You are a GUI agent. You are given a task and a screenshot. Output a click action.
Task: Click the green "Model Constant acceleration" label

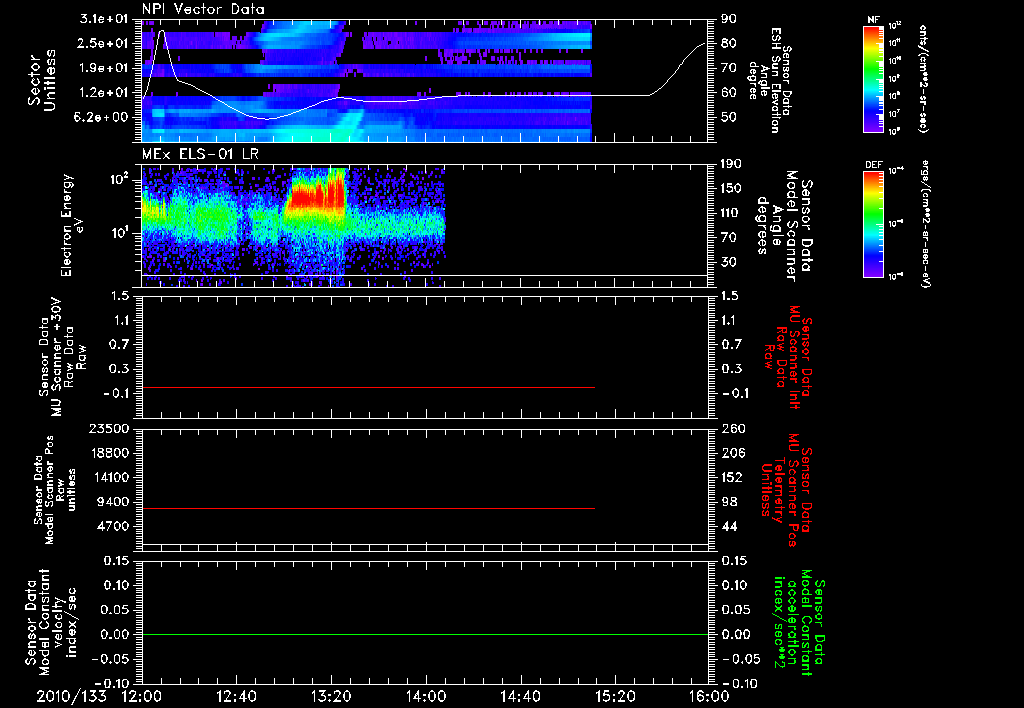(799, 623)
